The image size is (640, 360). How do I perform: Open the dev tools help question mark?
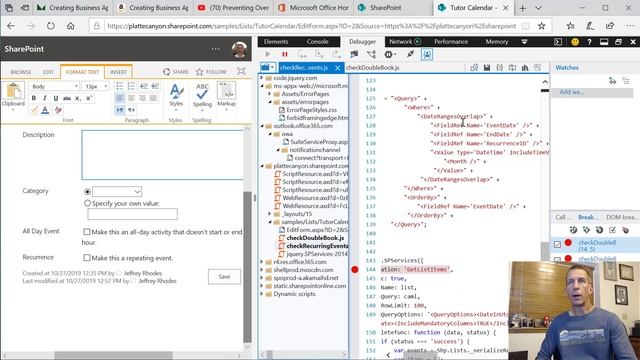pos(589,42)
